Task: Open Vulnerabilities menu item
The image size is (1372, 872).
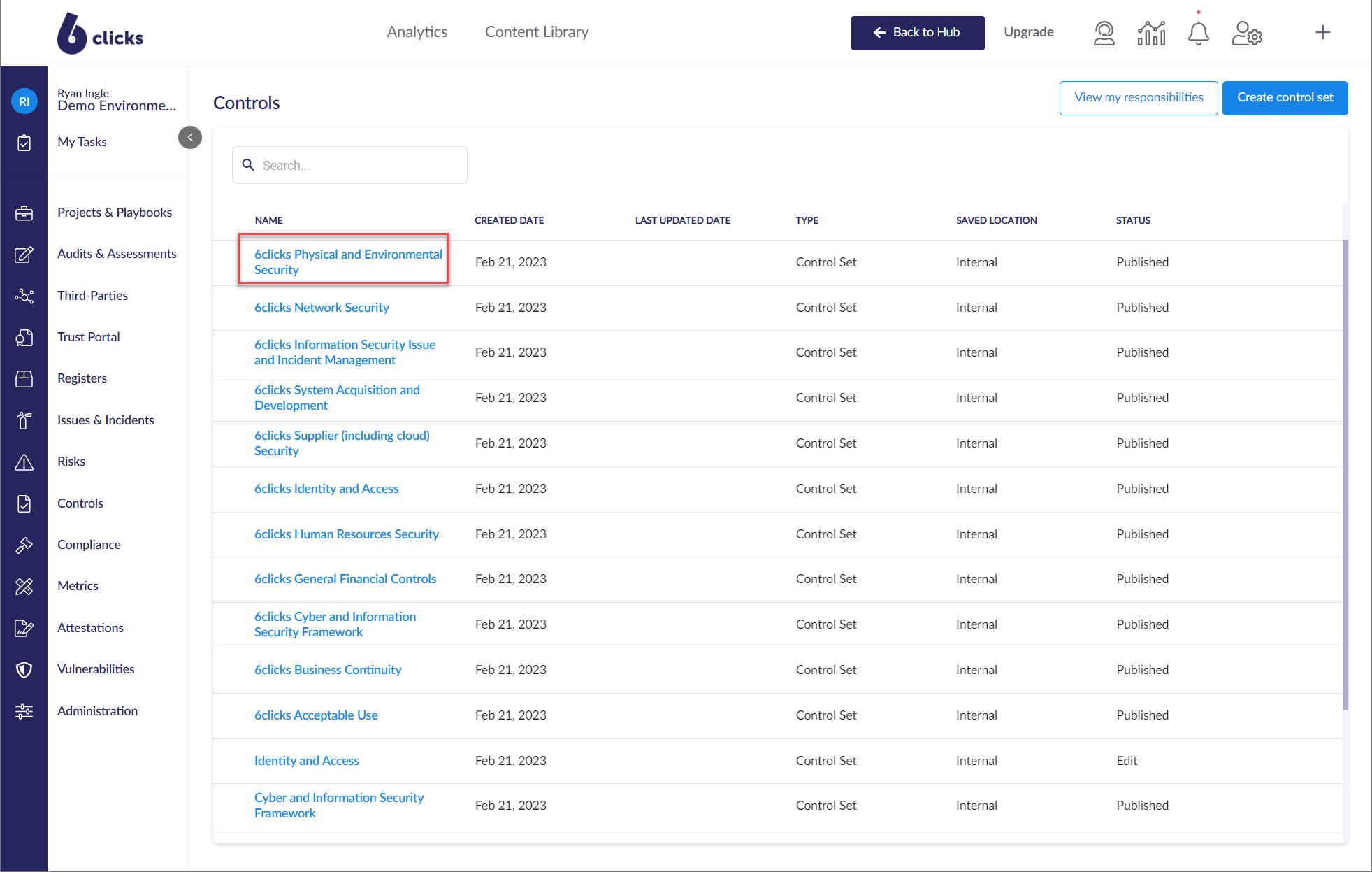Action: pos(96,669)
